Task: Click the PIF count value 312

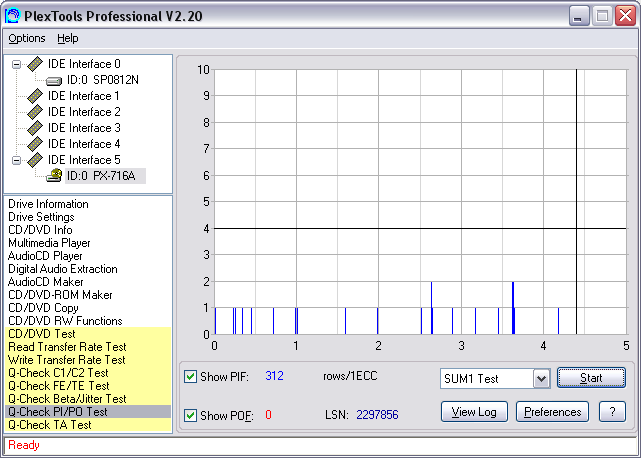Action: (274, 376)
